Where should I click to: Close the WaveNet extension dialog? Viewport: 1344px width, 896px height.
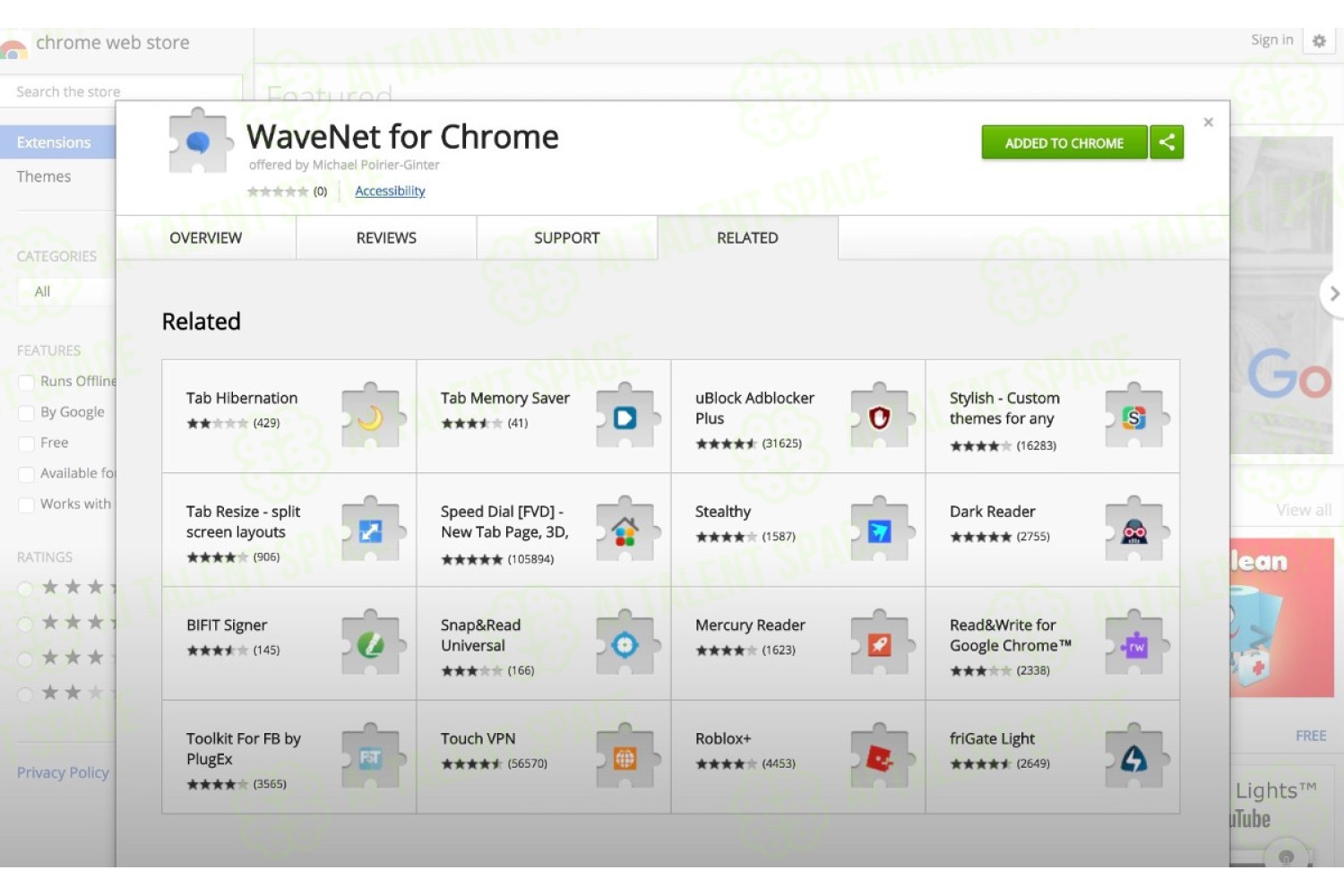(1208, 122)
